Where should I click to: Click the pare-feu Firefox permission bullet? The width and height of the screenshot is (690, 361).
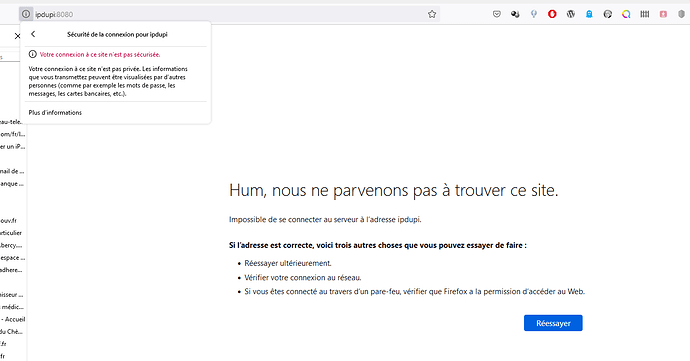(x=415, y=291)
